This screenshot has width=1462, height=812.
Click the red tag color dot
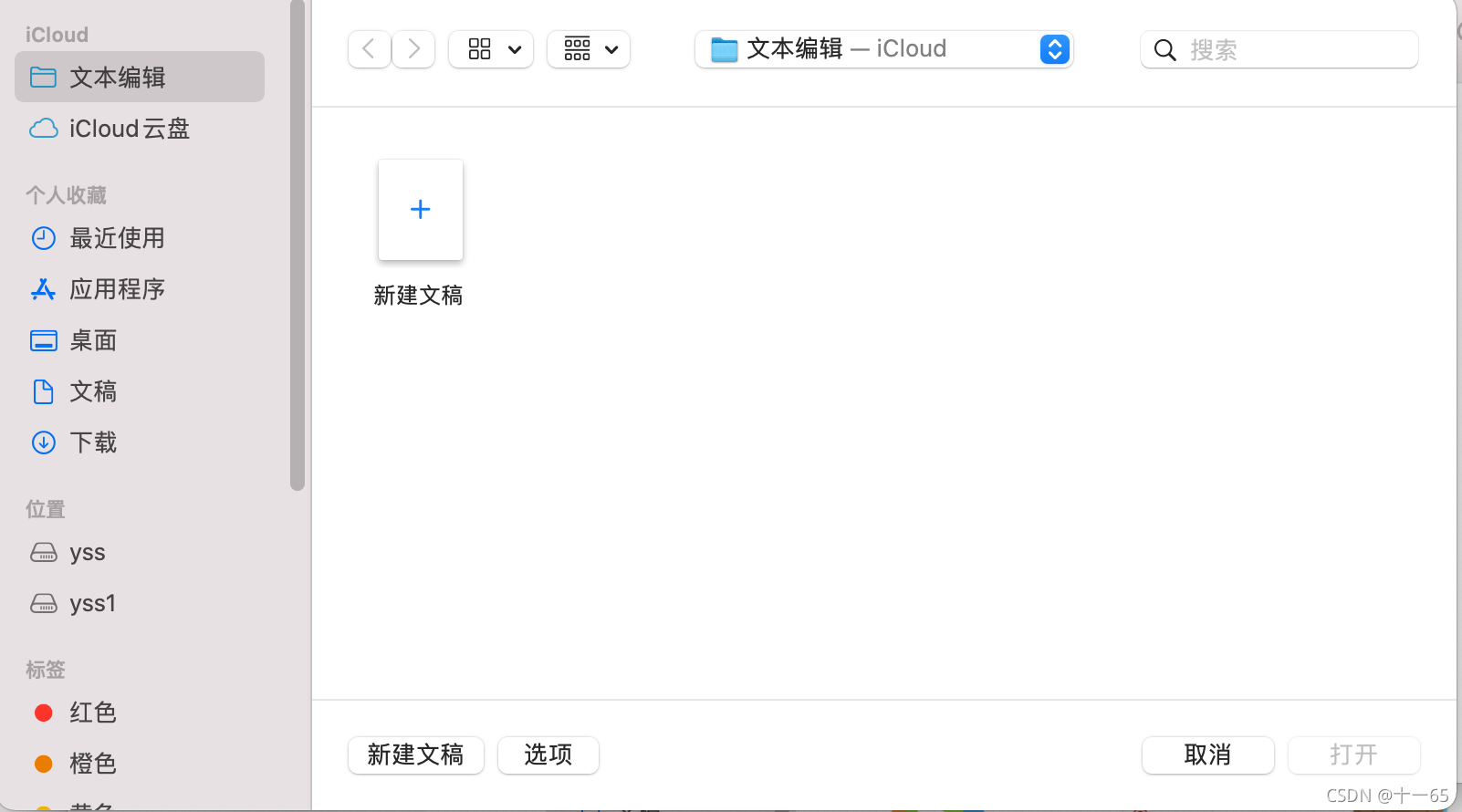pos(43,713)
